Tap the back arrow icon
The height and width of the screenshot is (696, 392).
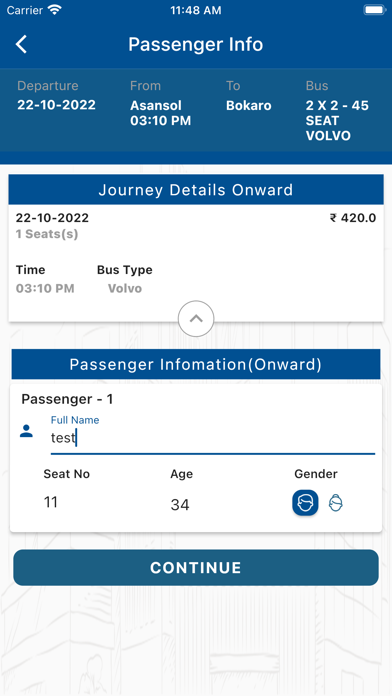[21, 44]
